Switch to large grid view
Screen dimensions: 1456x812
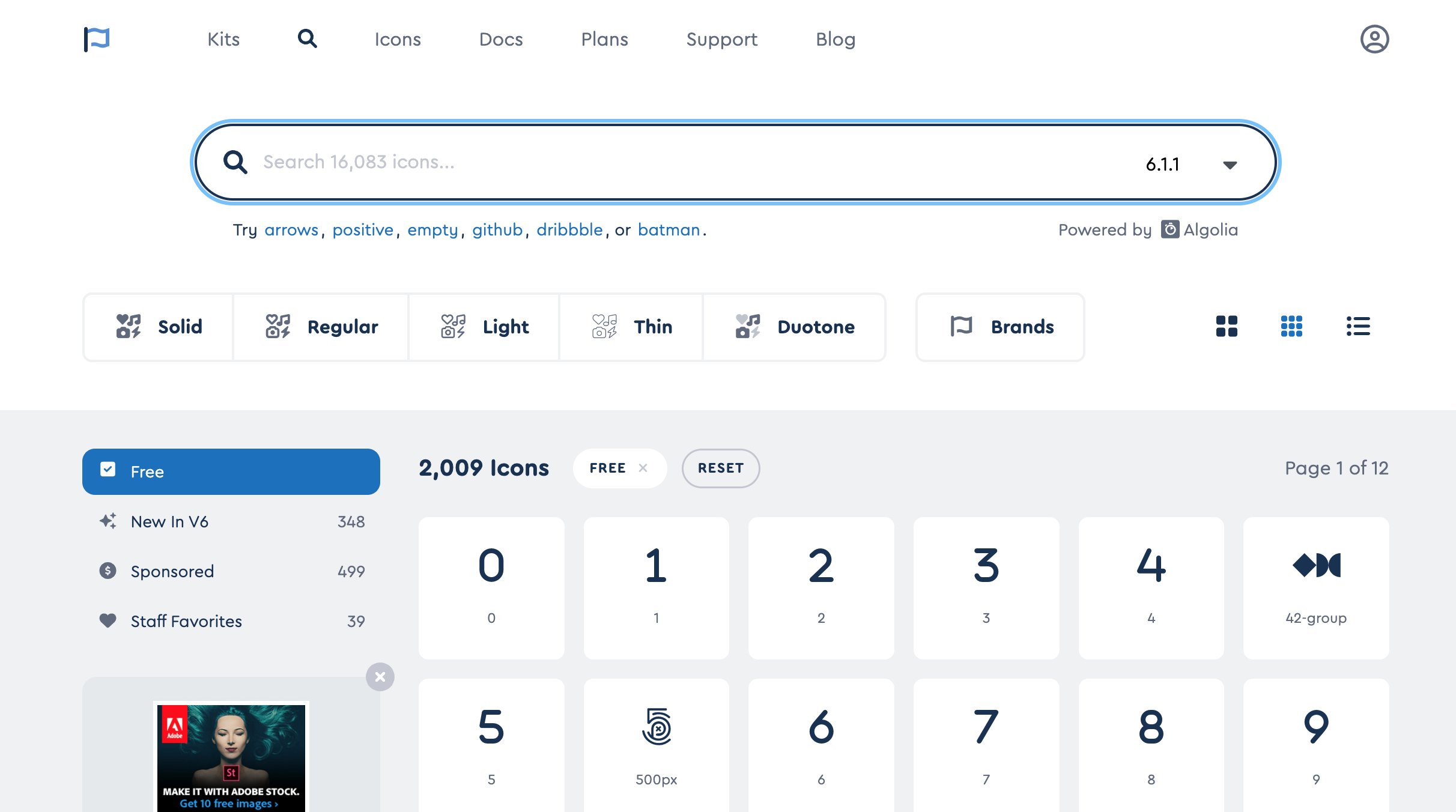click(1227, 326)
